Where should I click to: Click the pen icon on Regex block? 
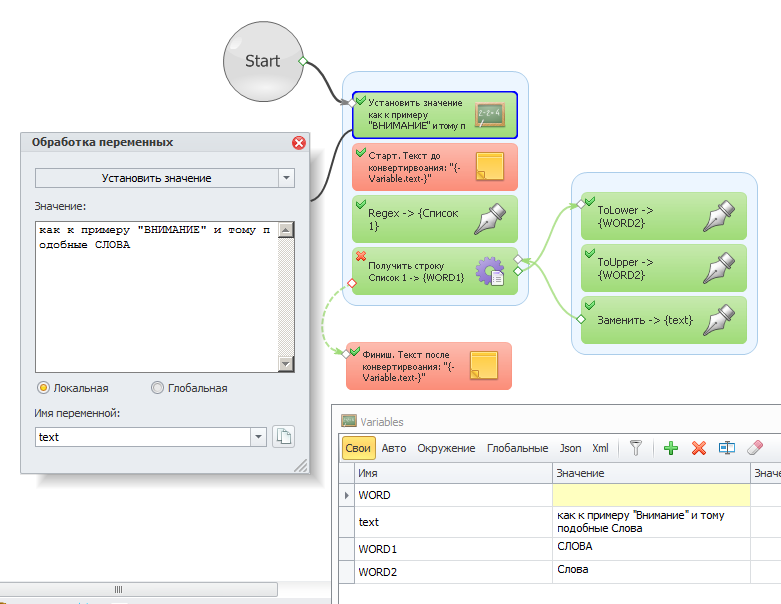click(x=490, y=219)
